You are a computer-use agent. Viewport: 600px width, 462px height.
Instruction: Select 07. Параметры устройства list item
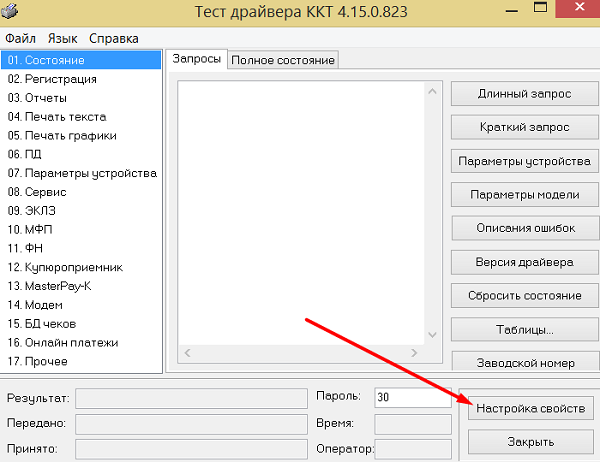tap(81, 173)
